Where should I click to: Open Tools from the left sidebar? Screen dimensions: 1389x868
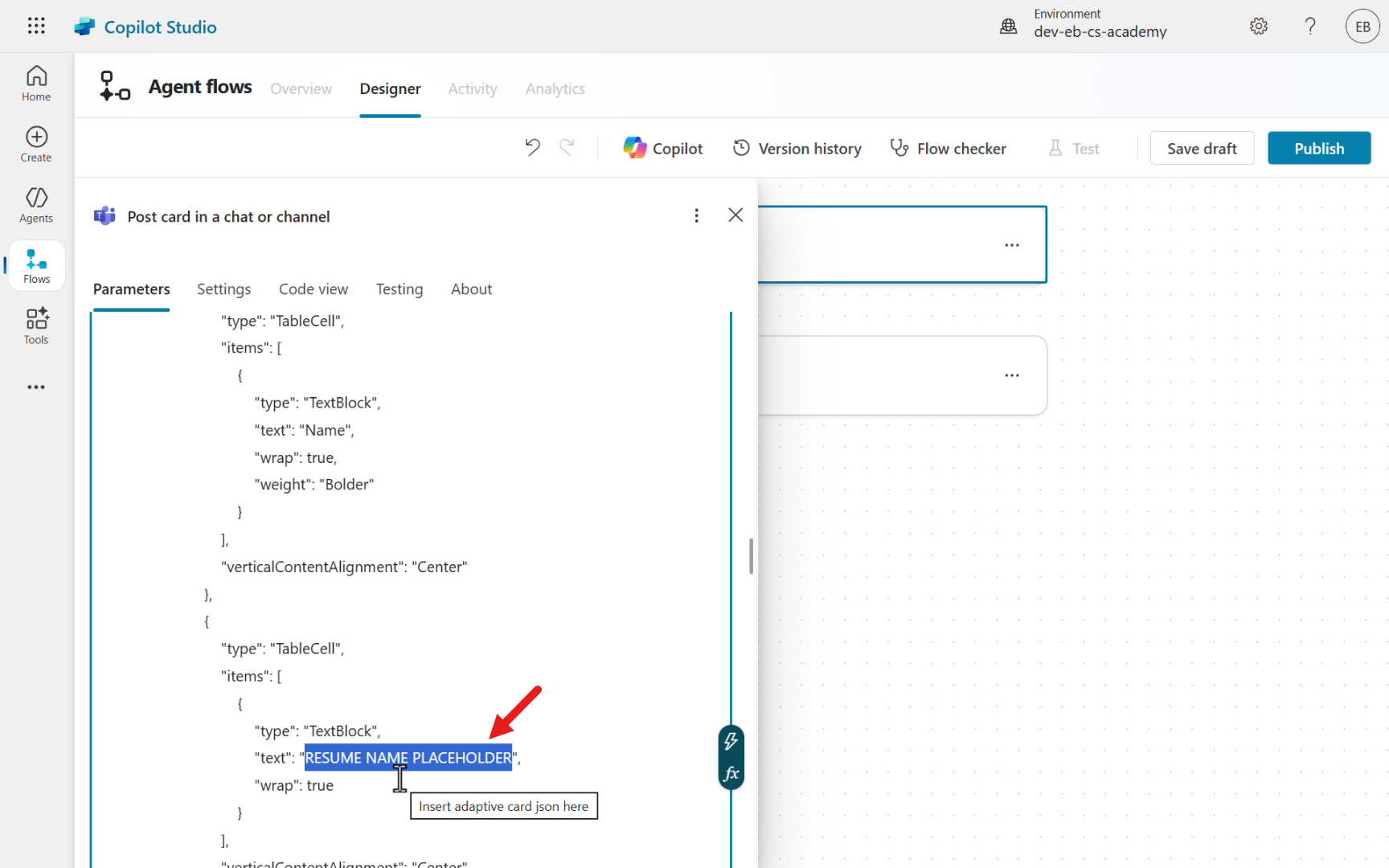tap(36, 326)
